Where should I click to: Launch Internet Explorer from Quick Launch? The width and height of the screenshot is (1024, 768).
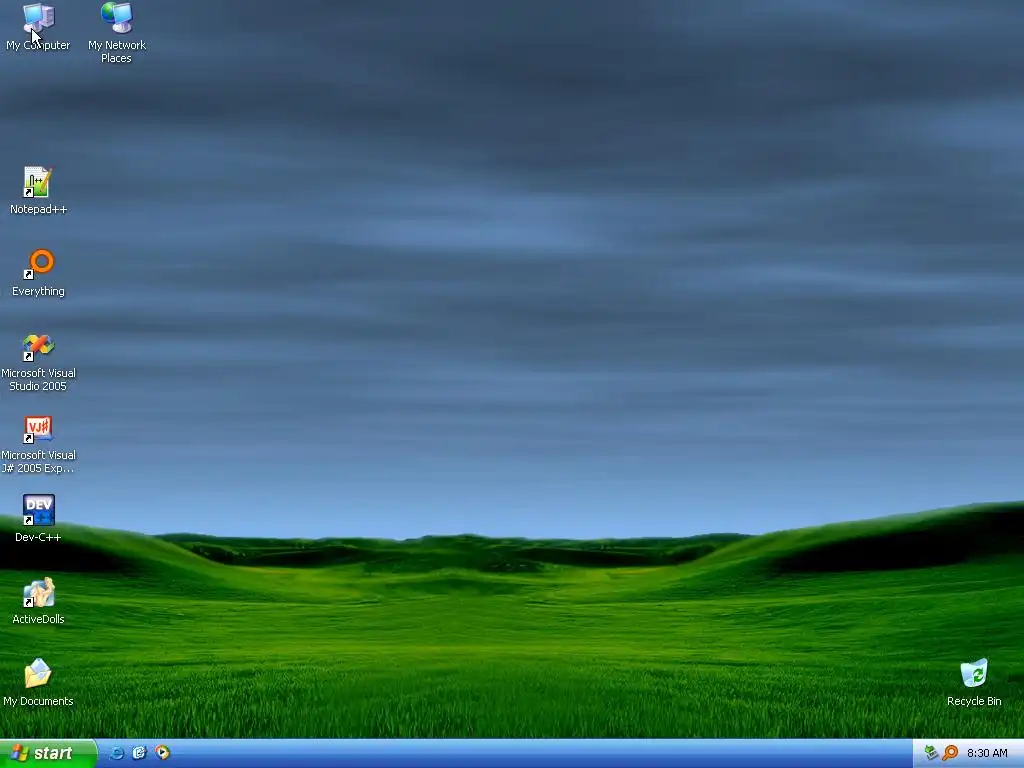coord(116,753)
